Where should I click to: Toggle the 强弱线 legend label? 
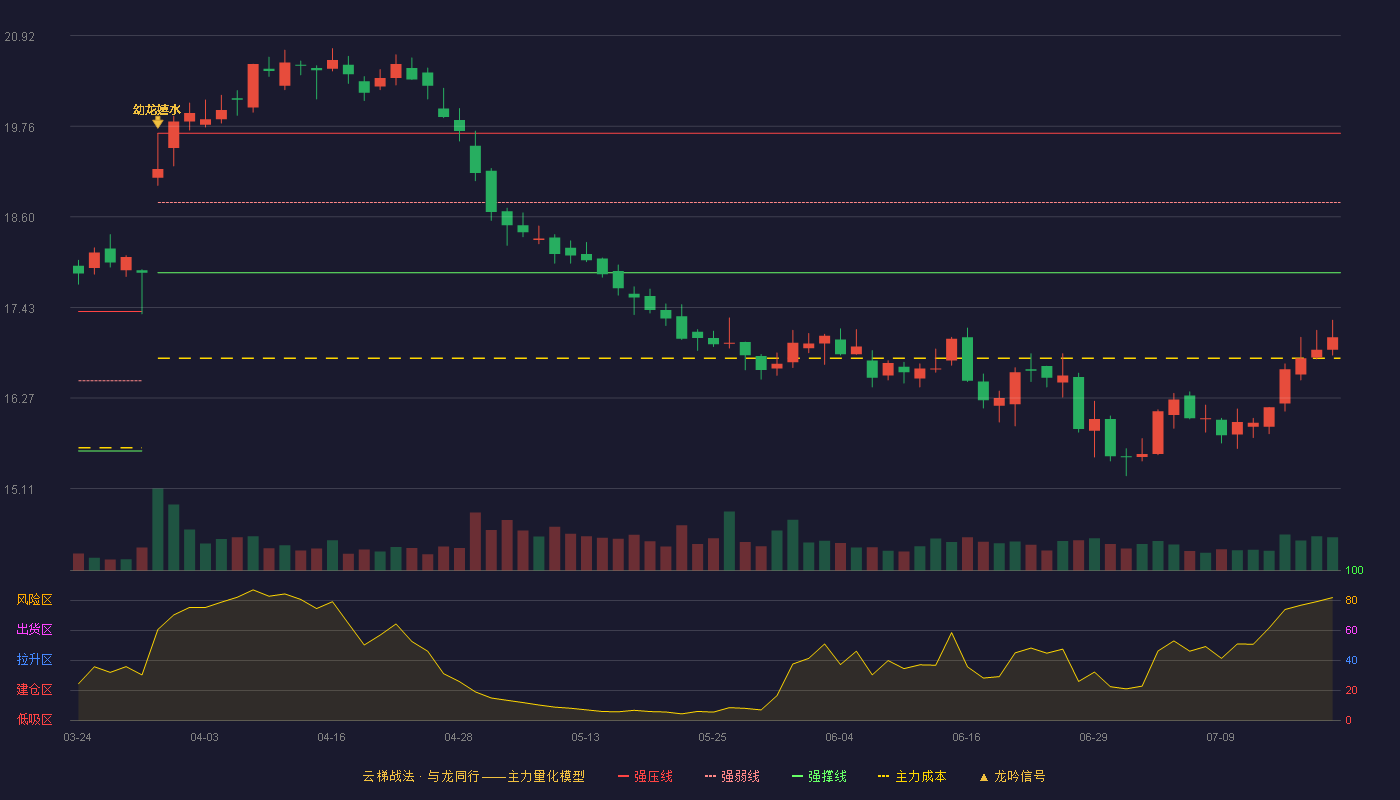(x=740, y=776)
